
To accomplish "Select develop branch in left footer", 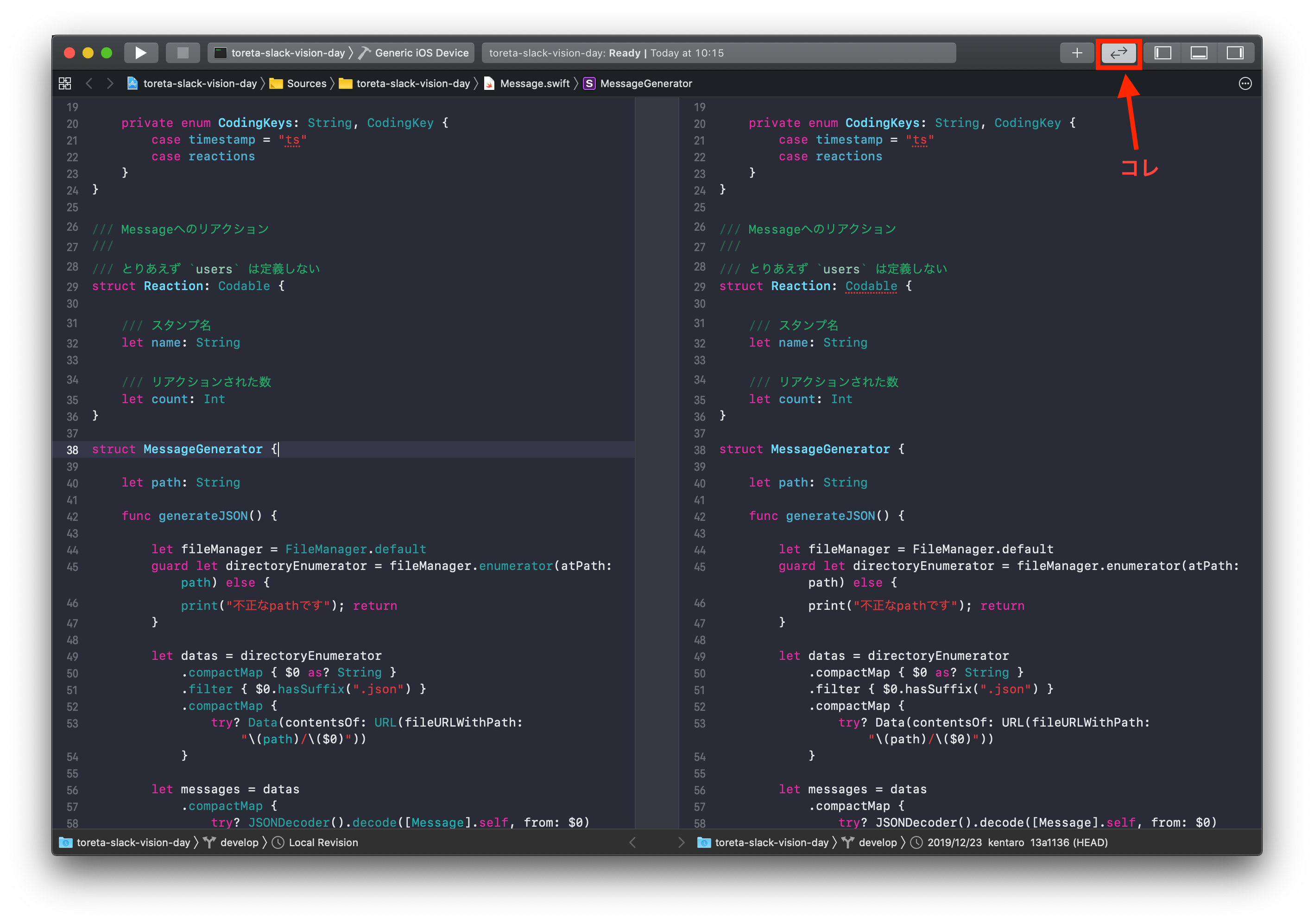I will (239, 842).
